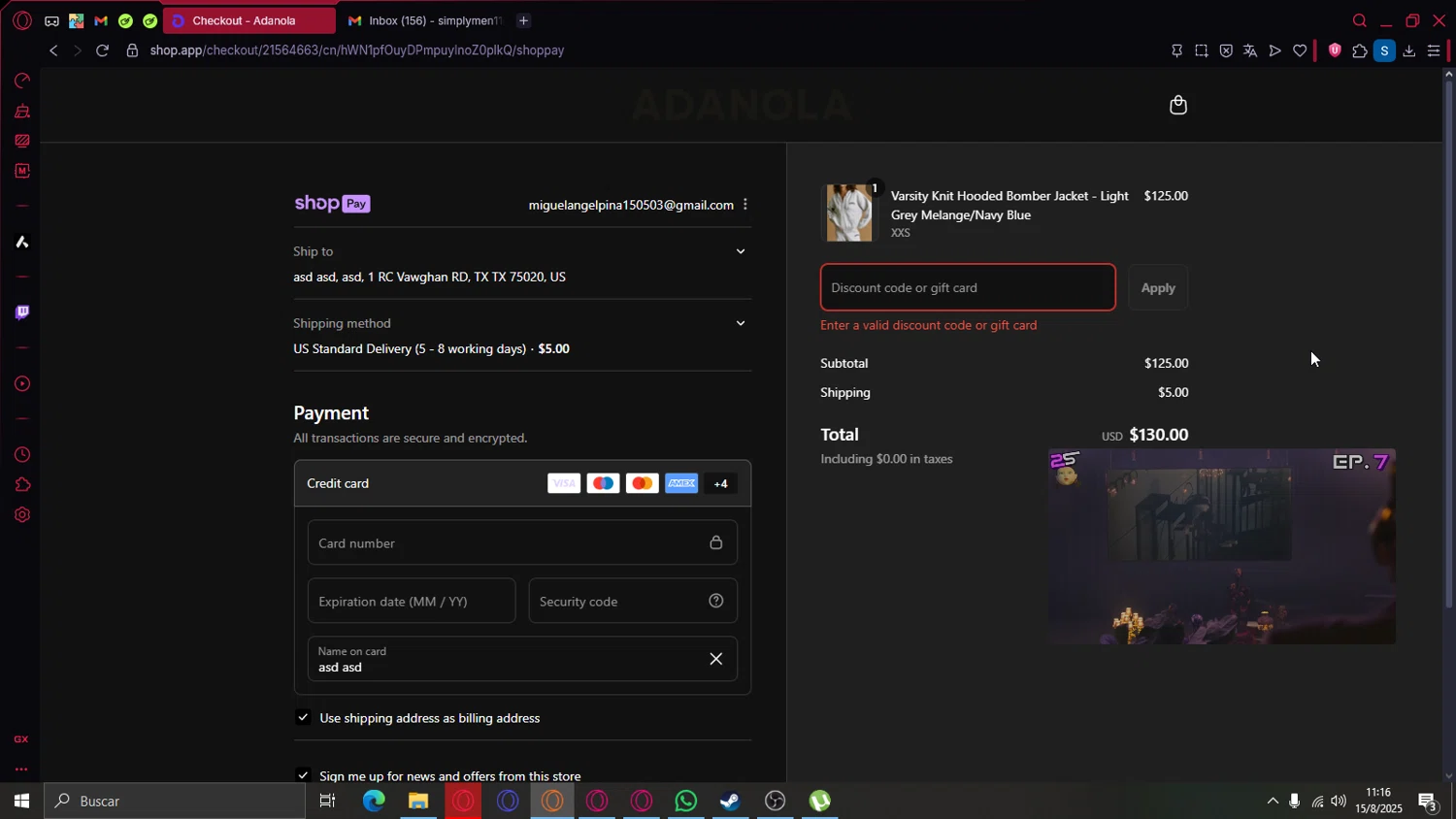
Task: Open the three-dot menu beside the email
Action: click(745, 205)
